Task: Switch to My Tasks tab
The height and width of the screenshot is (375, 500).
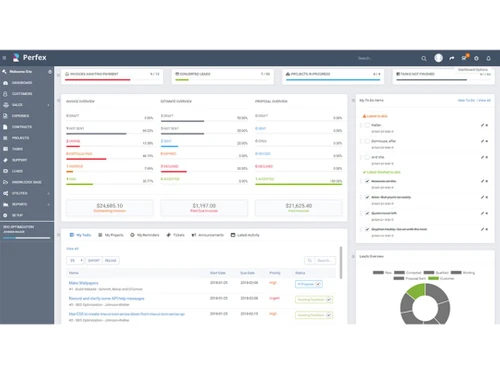Action: point(80,235)
